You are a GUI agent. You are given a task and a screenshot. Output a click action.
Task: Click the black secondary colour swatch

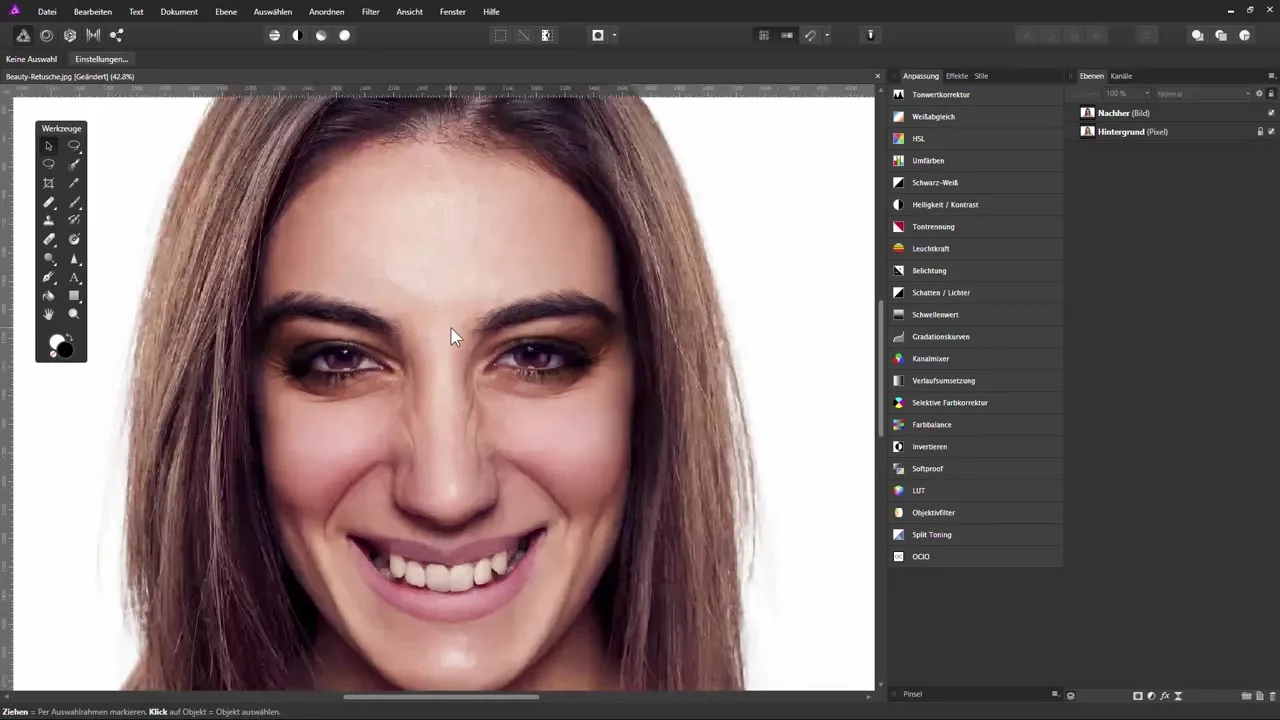point(66,350)
